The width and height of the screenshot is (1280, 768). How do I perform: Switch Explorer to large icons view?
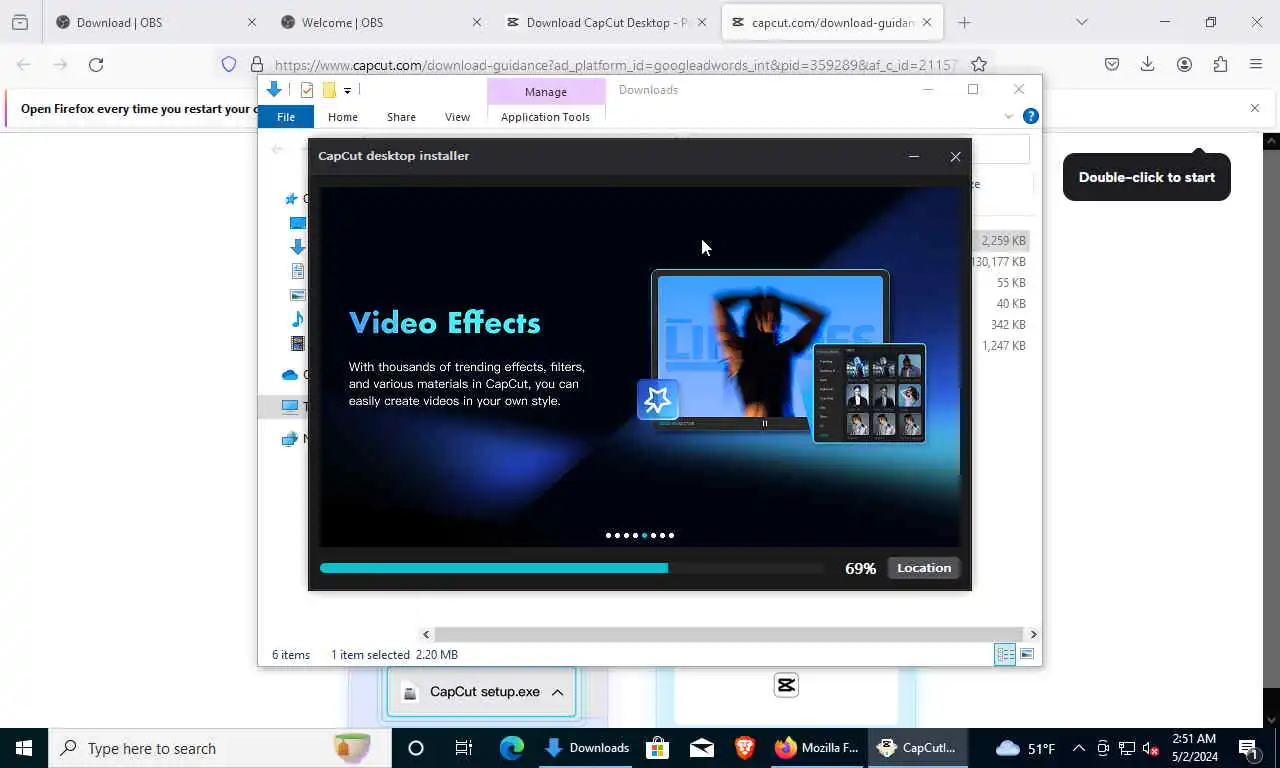(x=1027, y=654)
